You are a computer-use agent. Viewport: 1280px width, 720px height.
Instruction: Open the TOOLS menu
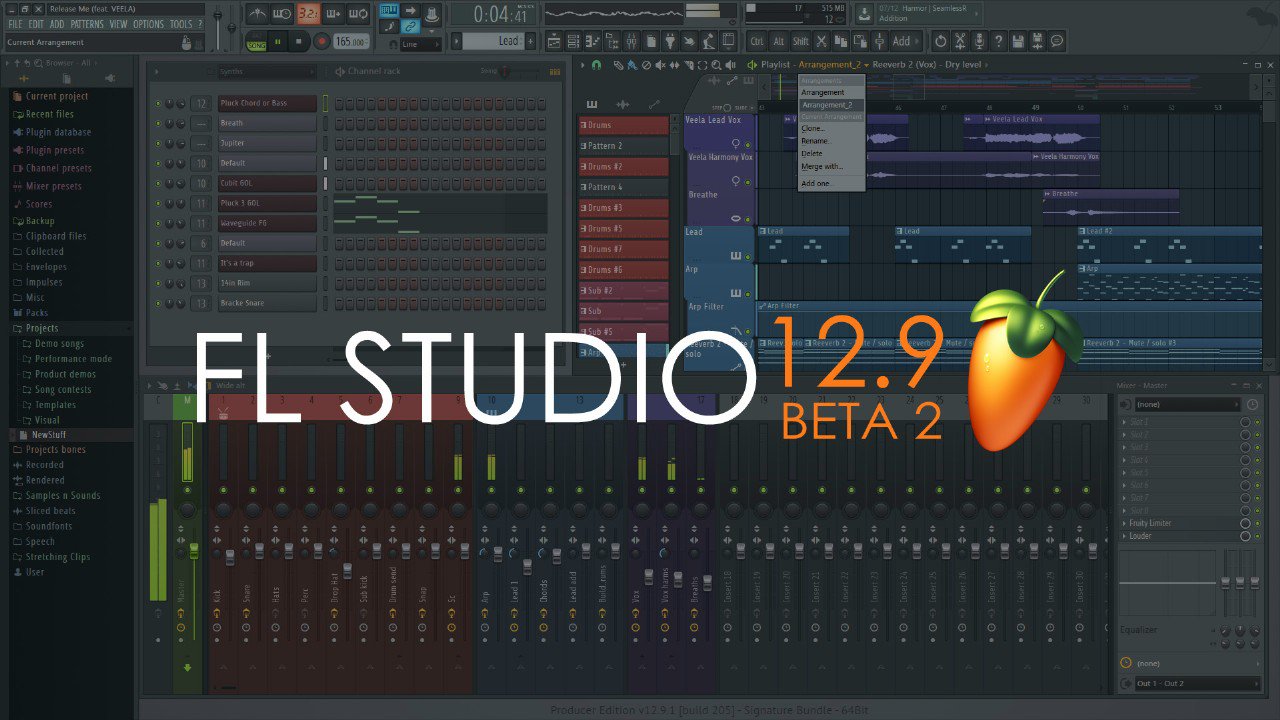[180, 24]
